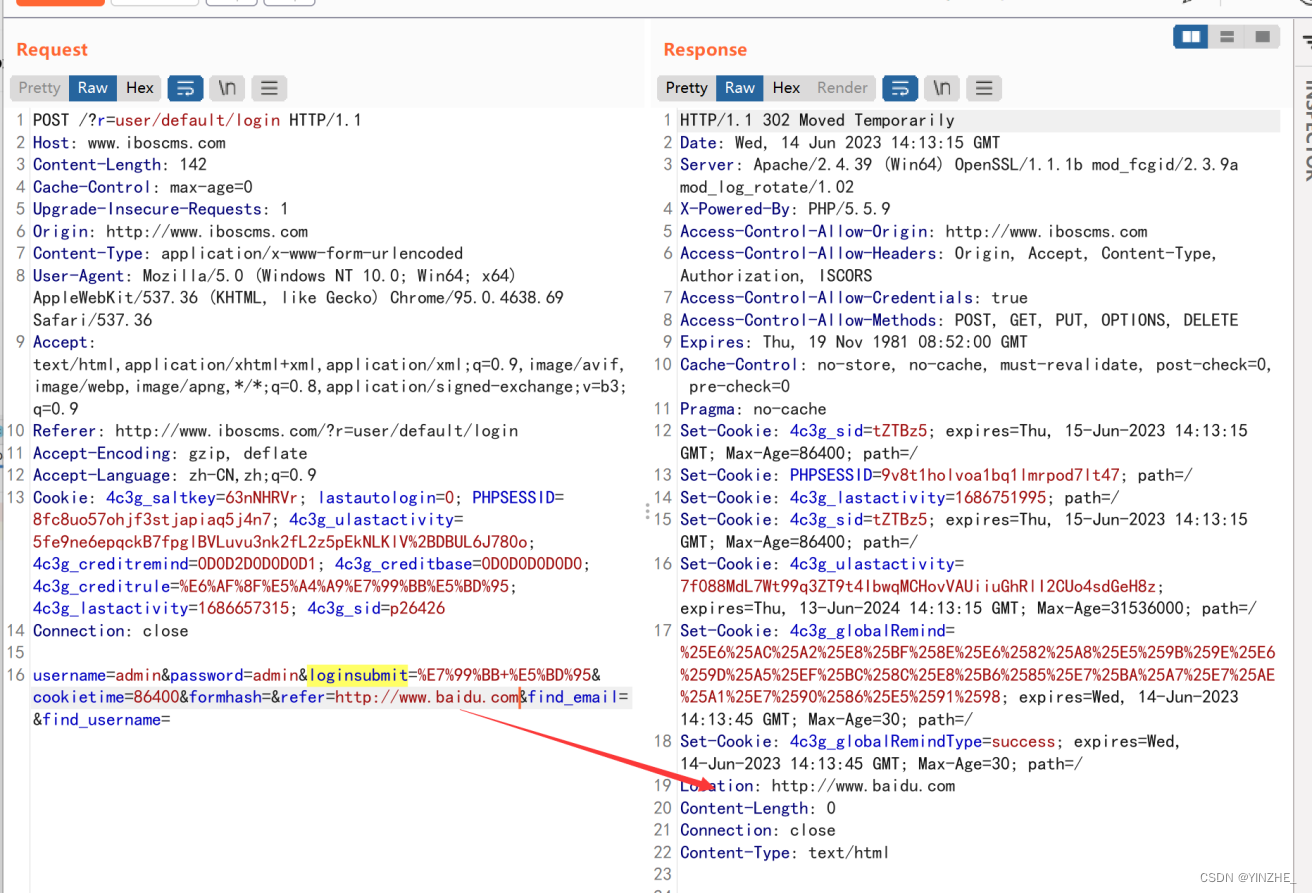Switch Request view to Hex tab
Viewport: 1312px width, 893px height.
point(140,88)
